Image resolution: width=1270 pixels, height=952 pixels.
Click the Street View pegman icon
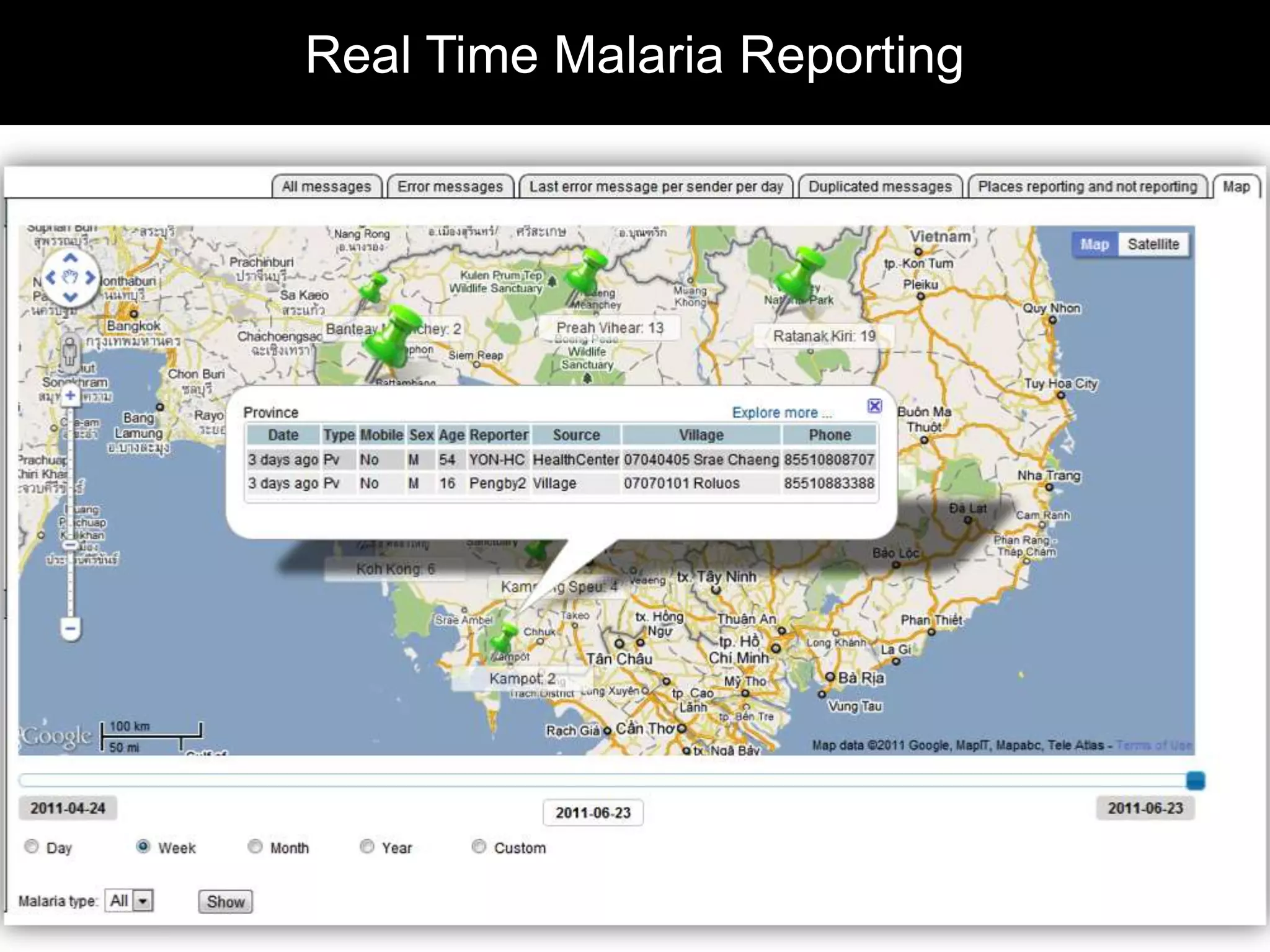click(x=70, y=352)
